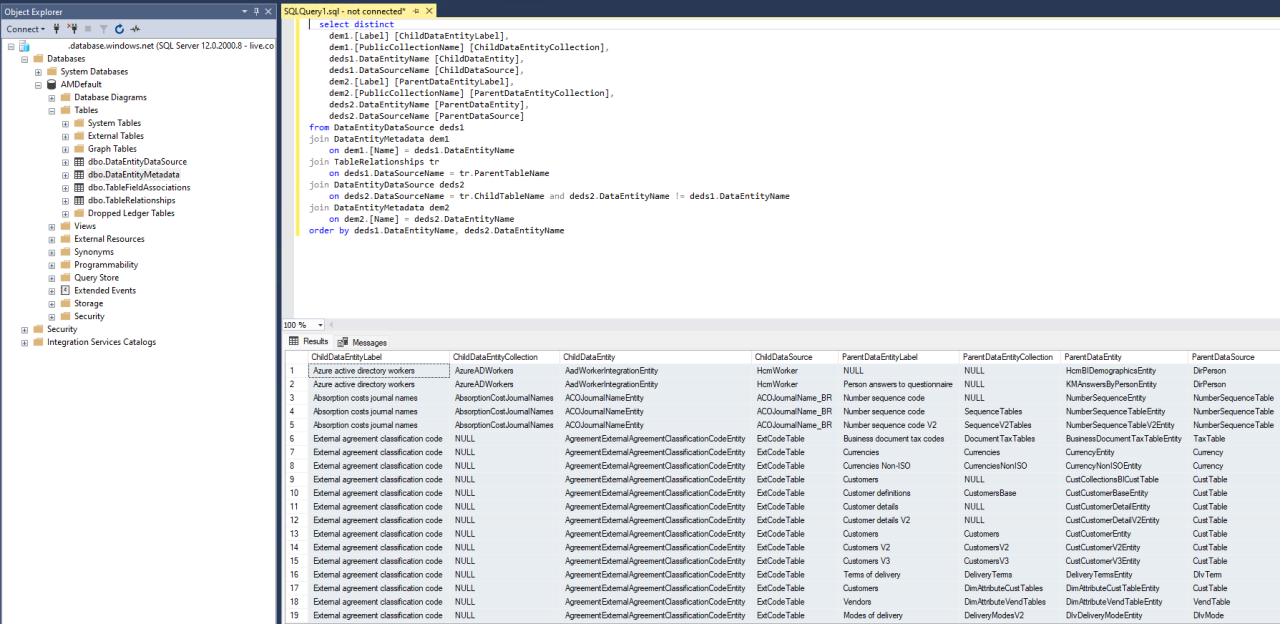Pin the Object Explorer panel
The width and height of the screenshot is (1280, 624).
coord(257,11)
